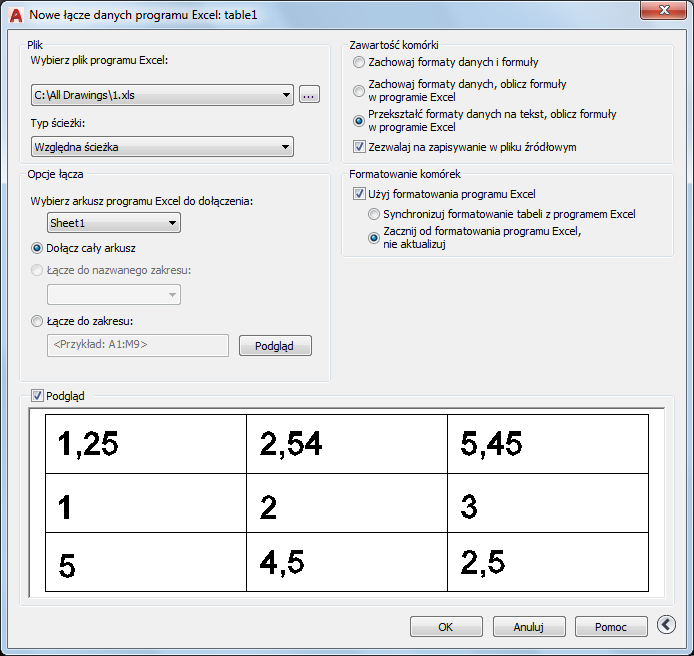Close the dialog with the X button

tap(663, 10)
